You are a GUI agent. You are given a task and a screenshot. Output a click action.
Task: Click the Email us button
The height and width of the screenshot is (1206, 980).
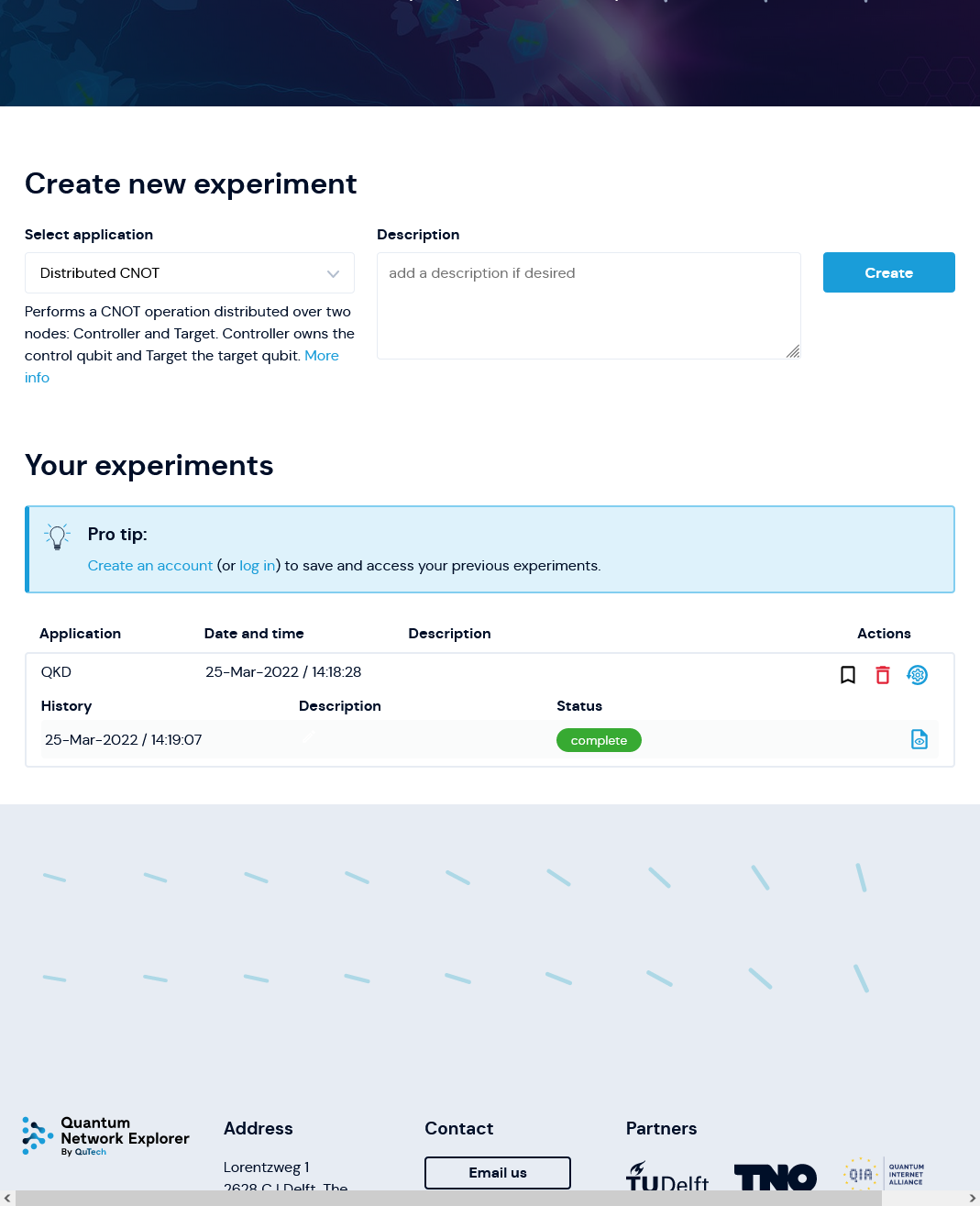[x=498, y=1173]
